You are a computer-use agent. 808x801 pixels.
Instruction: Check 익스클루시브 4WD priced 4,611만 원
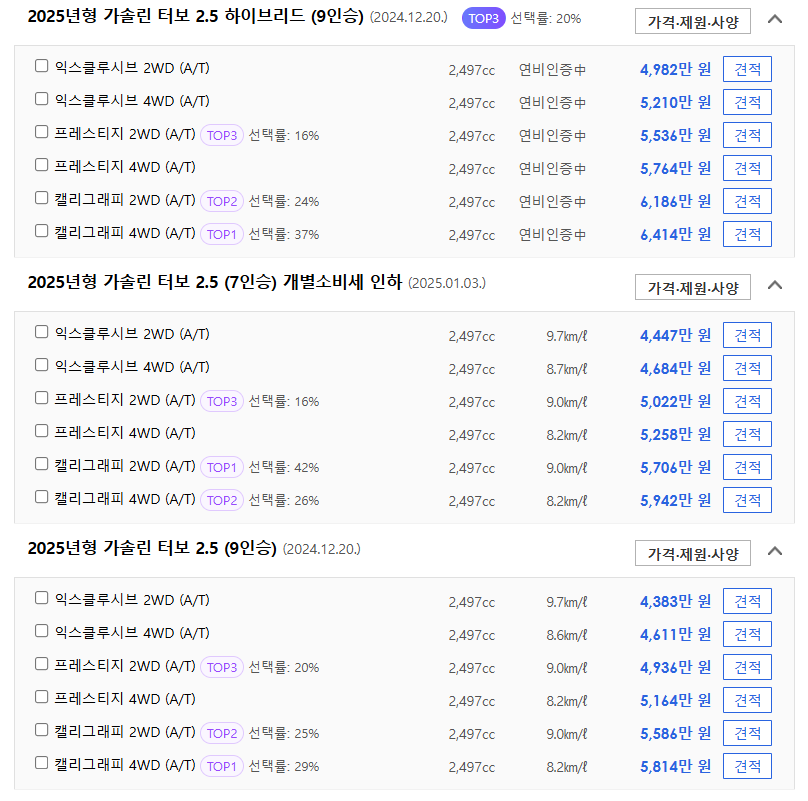pyautogui.click(x=41, y=631)
